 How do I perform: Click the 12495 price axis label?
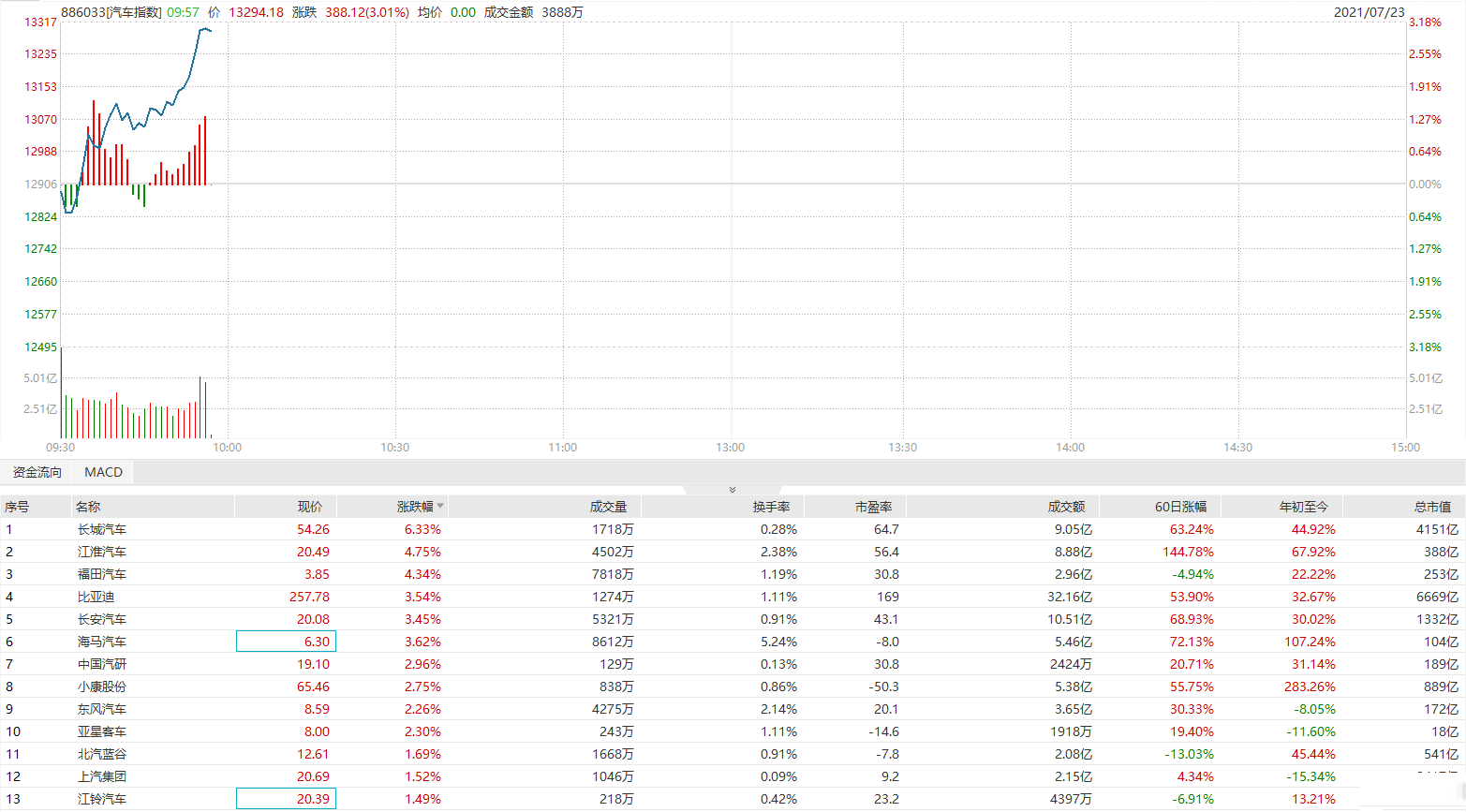[40, 347]
